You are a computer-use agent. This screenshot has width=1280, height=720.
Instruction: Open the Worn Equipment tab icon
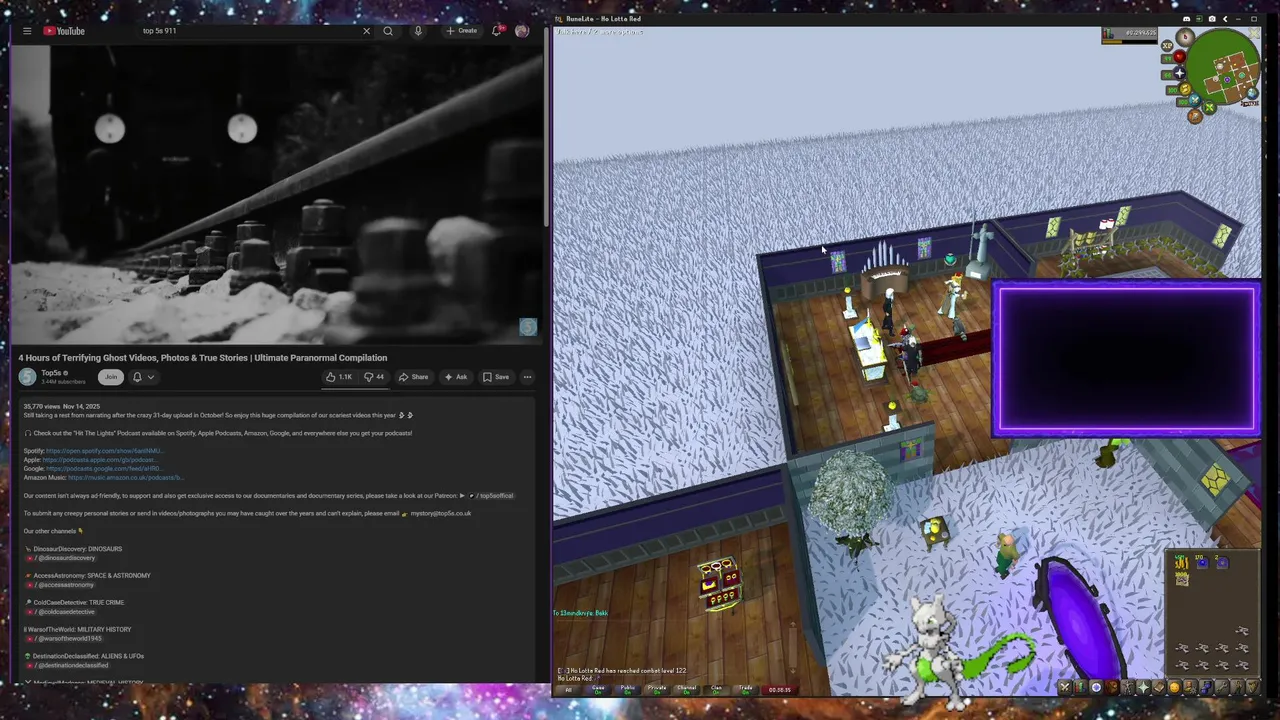(1128, 687)
